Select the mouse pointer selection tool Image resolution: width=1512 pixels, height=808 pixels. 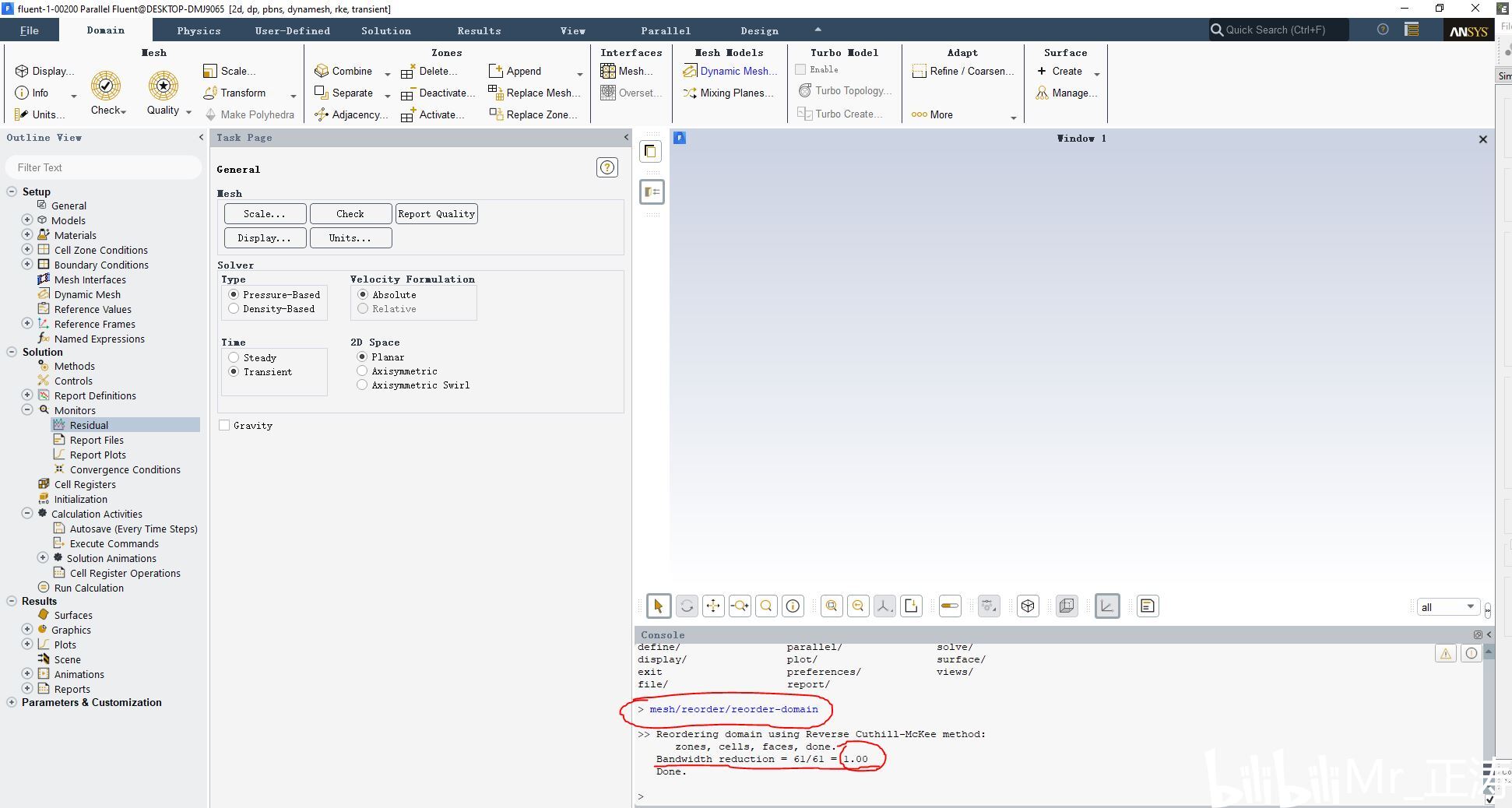658,606
